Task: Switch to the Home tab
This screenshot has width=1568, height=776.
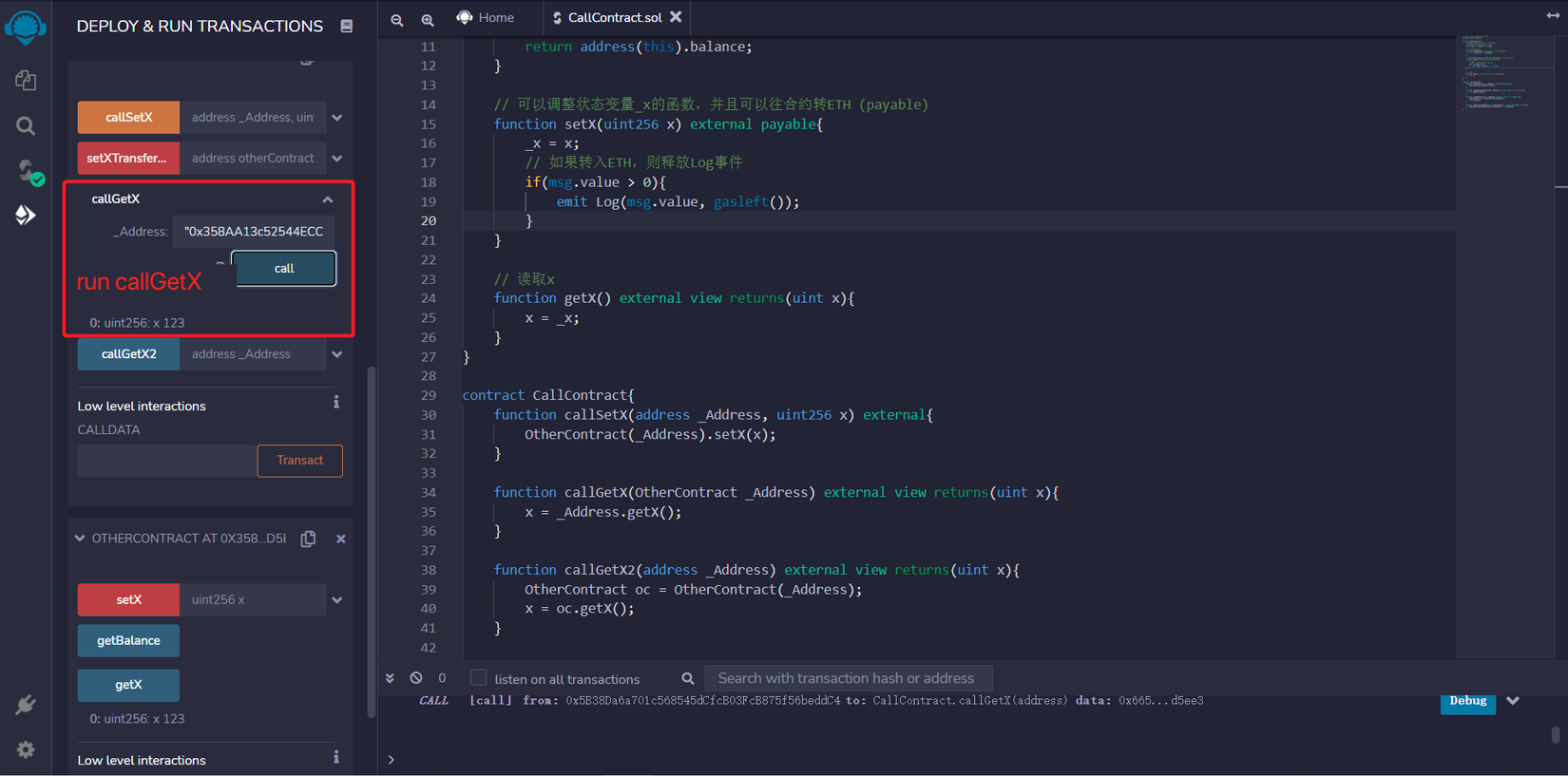Action: [x=486, y=17]
